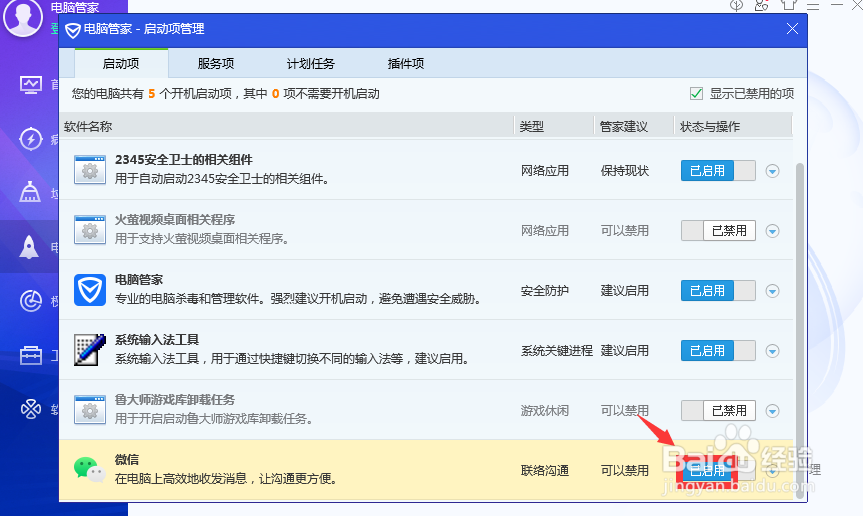Image resolution: width=863 pixels, height=516 pixels.
Task: Expand options arrow for 火萤视频桌面 row
Action: click(772, 231)
